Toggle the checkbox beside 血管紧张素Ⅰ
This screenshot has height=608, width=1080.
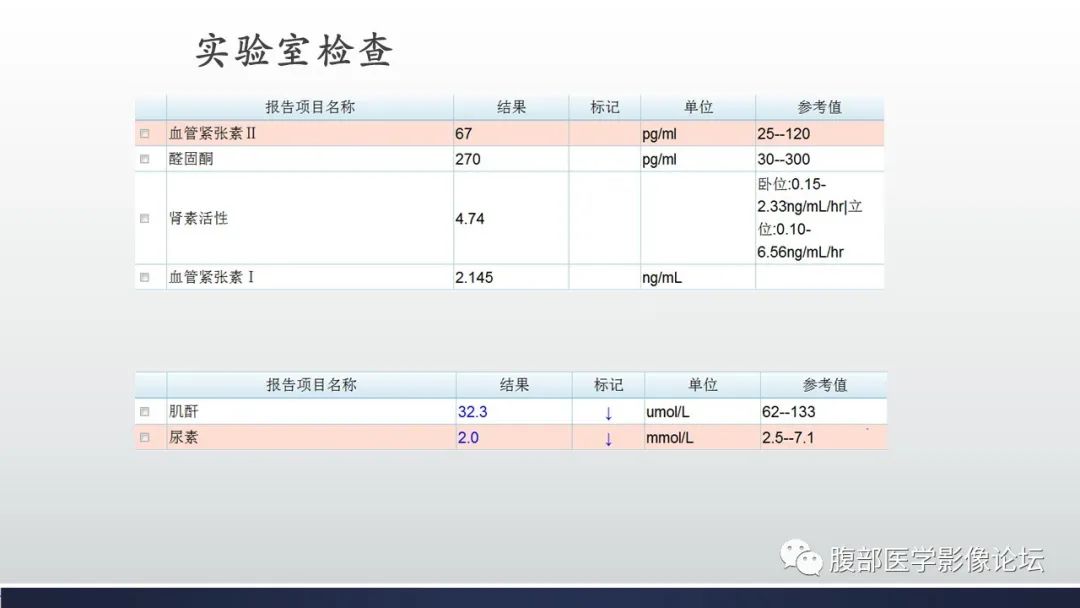(145, 277)
